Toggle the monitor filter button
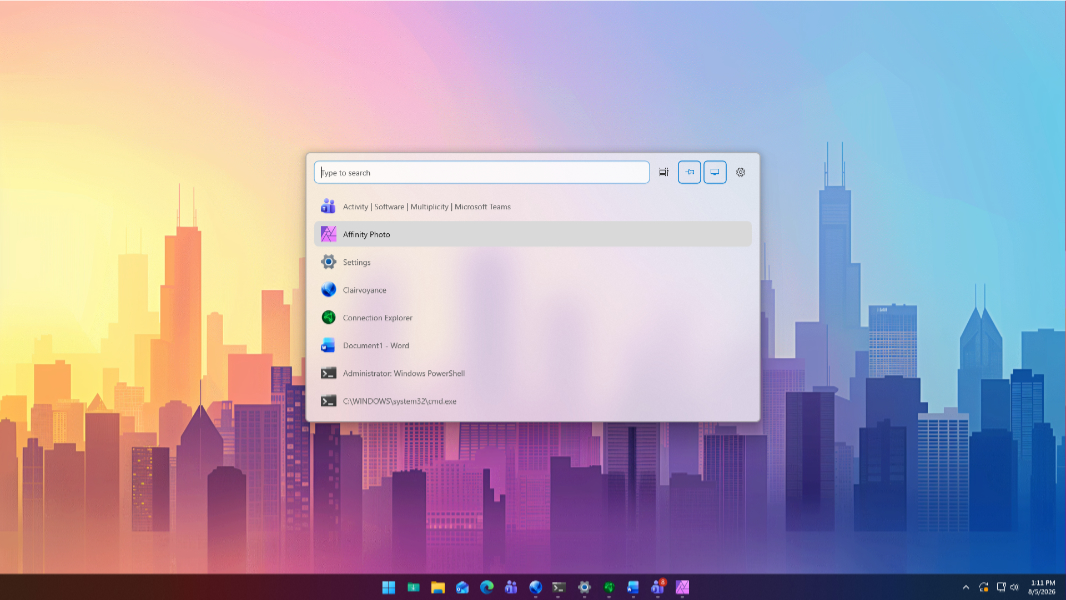This screenshot has width=1066, height=600. (715, 173)
